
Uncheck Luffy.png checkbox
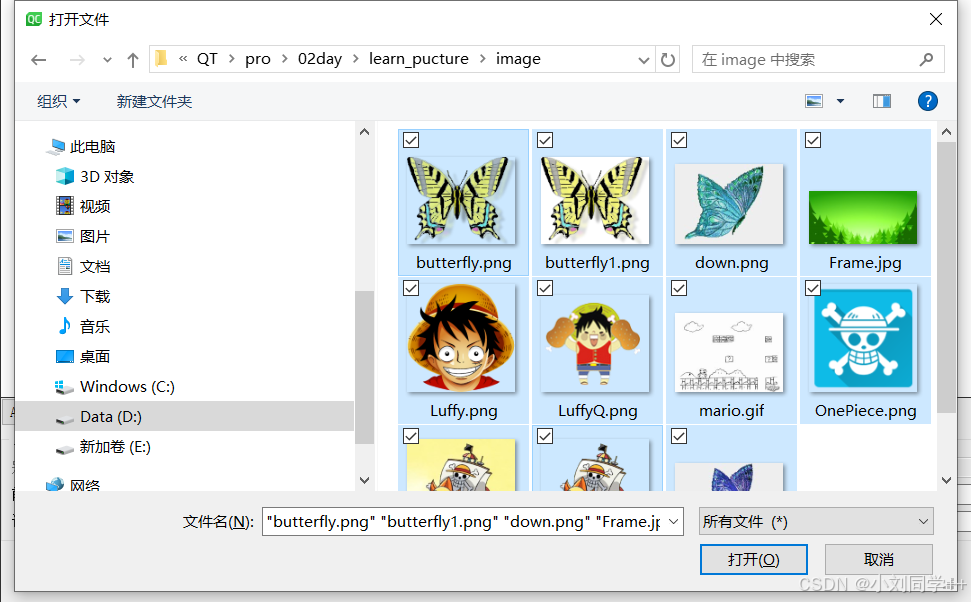pos(411,288)
